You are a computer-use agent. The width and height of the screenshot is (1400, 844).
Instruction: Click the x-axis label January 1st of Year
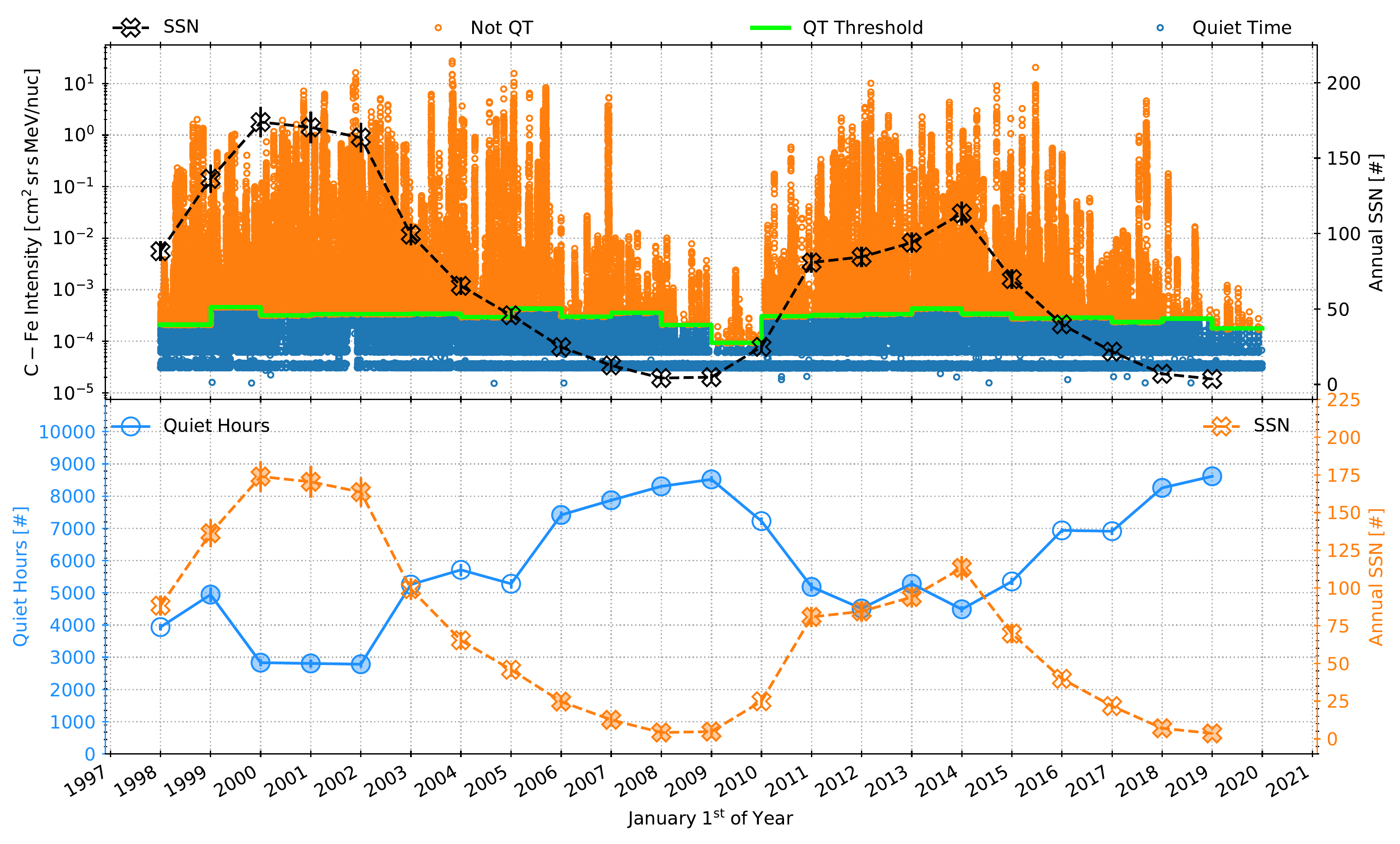point(710,818)
